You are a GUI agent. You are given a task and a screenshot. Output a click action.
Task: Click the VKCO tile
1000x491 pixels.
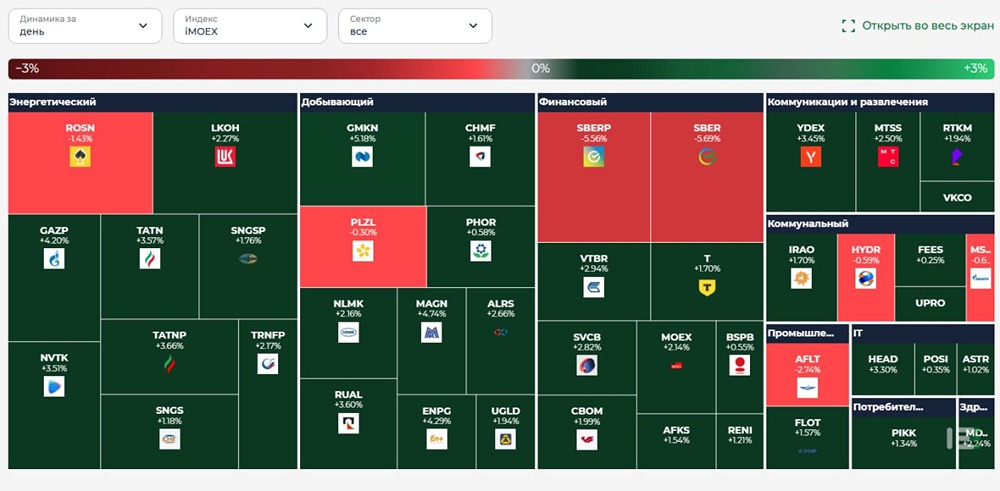click(957, 197)
